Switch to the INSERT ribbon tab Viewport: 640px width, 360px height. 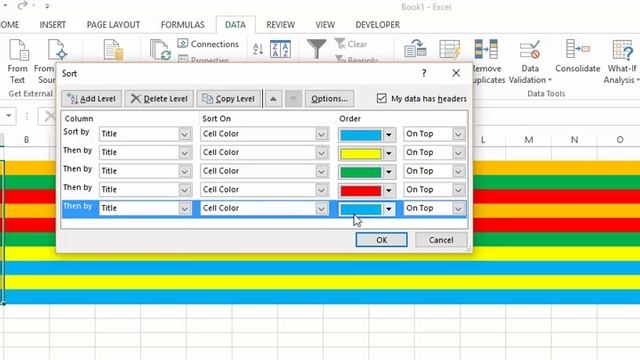click(53, 25)
